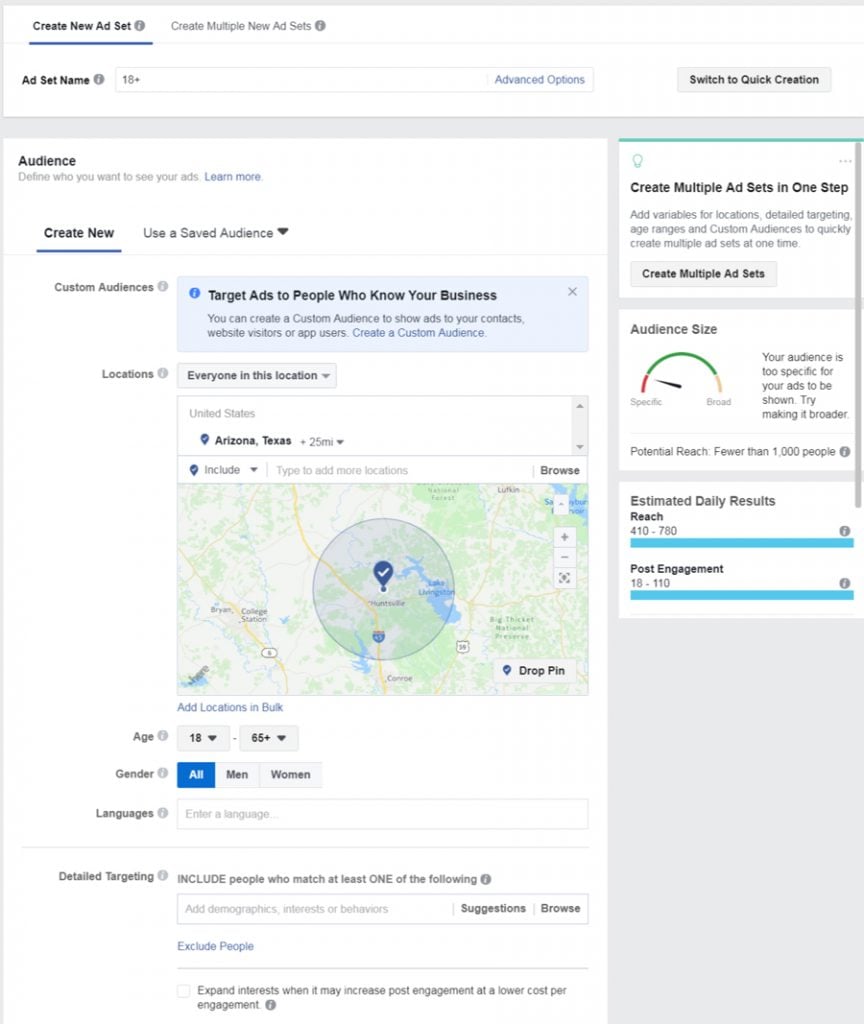Click the Detailed Targeting info icon
Viewport: 864px width, 1024px height.
point(162,876)
